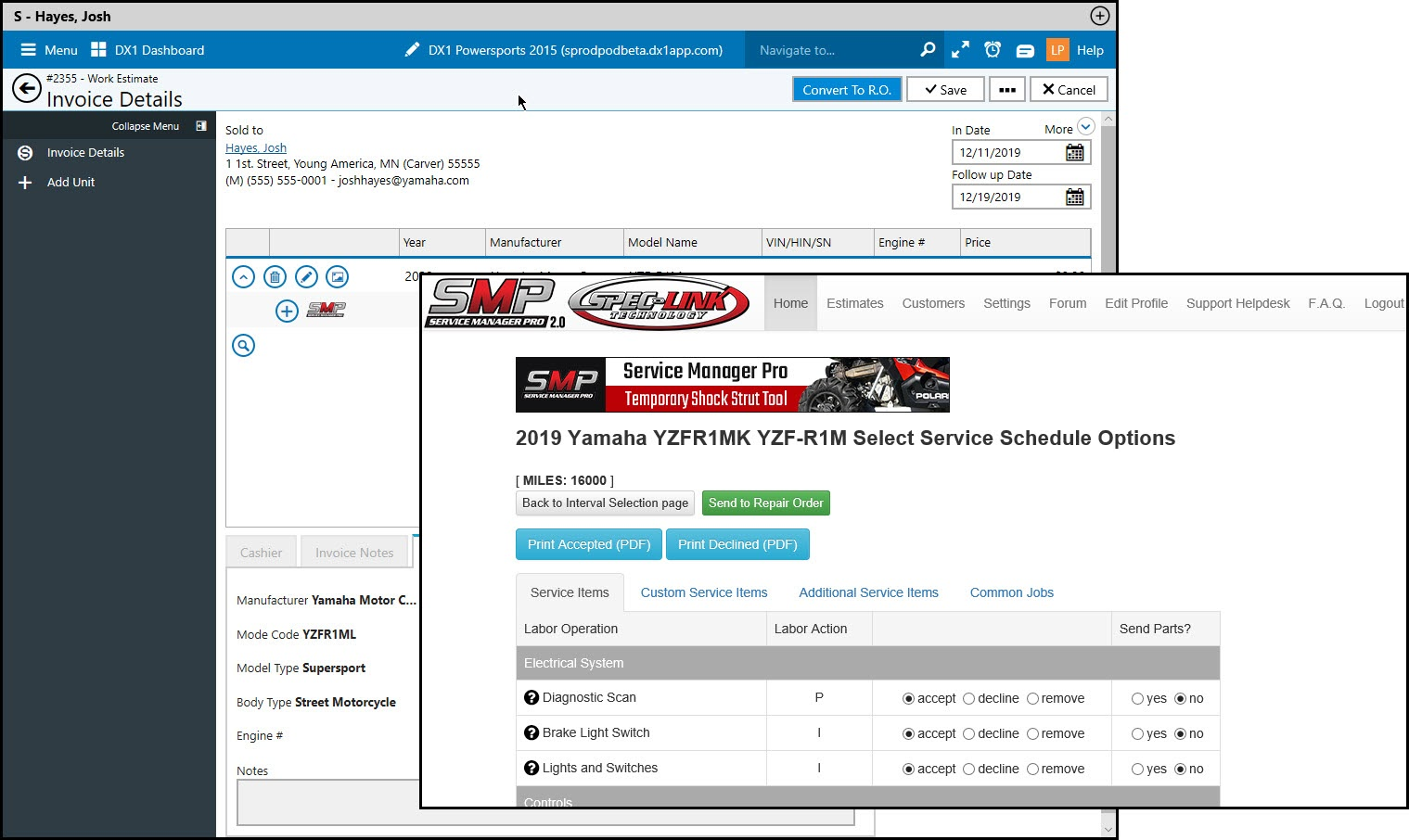The width and height of the screenshot is (1409, 840).
Task: Open Customers in SMP navigation
Action: click(x=933, y=303)
